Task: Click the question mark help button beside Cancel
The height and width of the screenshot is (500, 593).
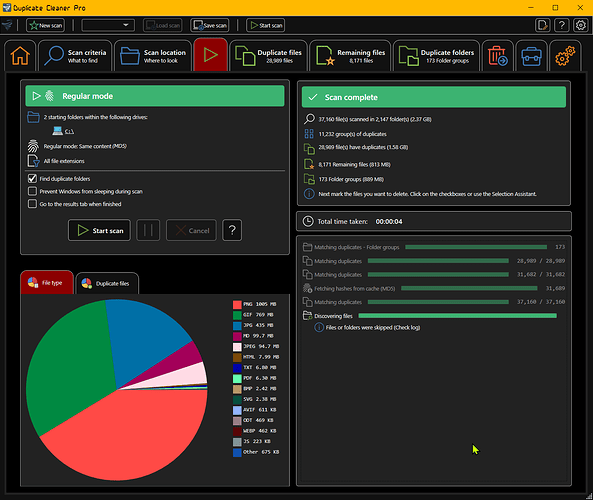Action: point(232,230)
